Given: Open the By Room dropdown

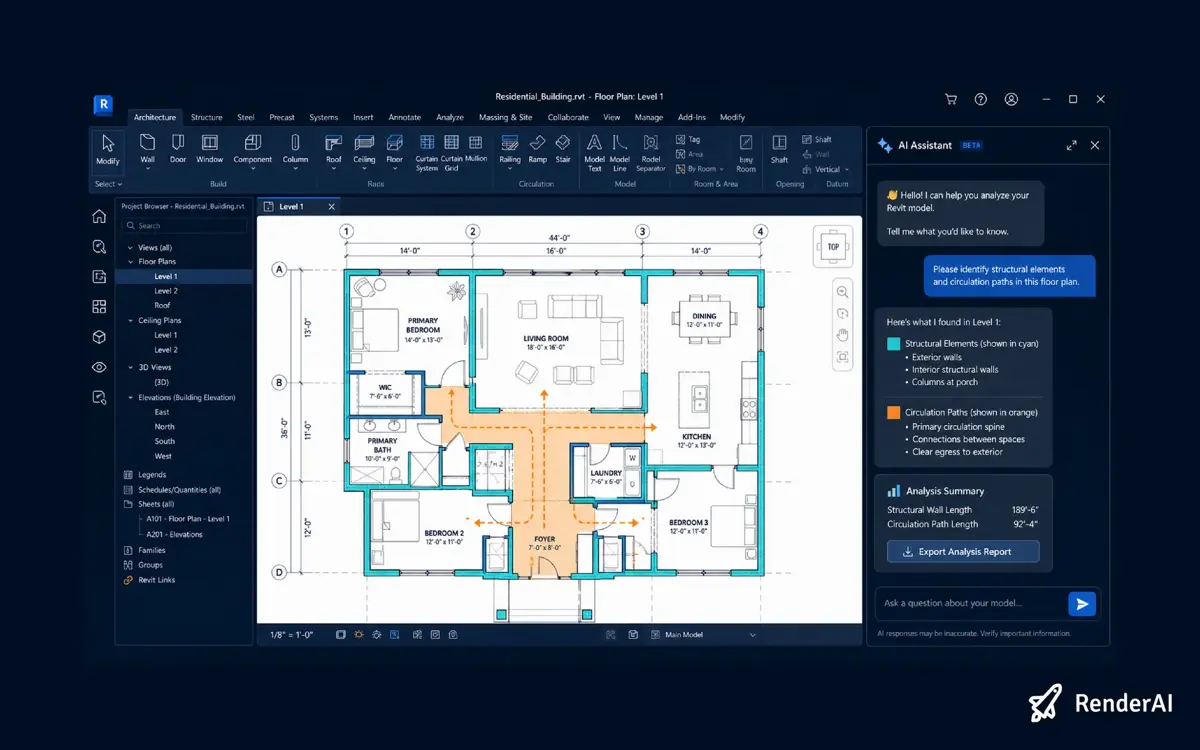Looking at the screenshot, I should [x=699, y=169].
